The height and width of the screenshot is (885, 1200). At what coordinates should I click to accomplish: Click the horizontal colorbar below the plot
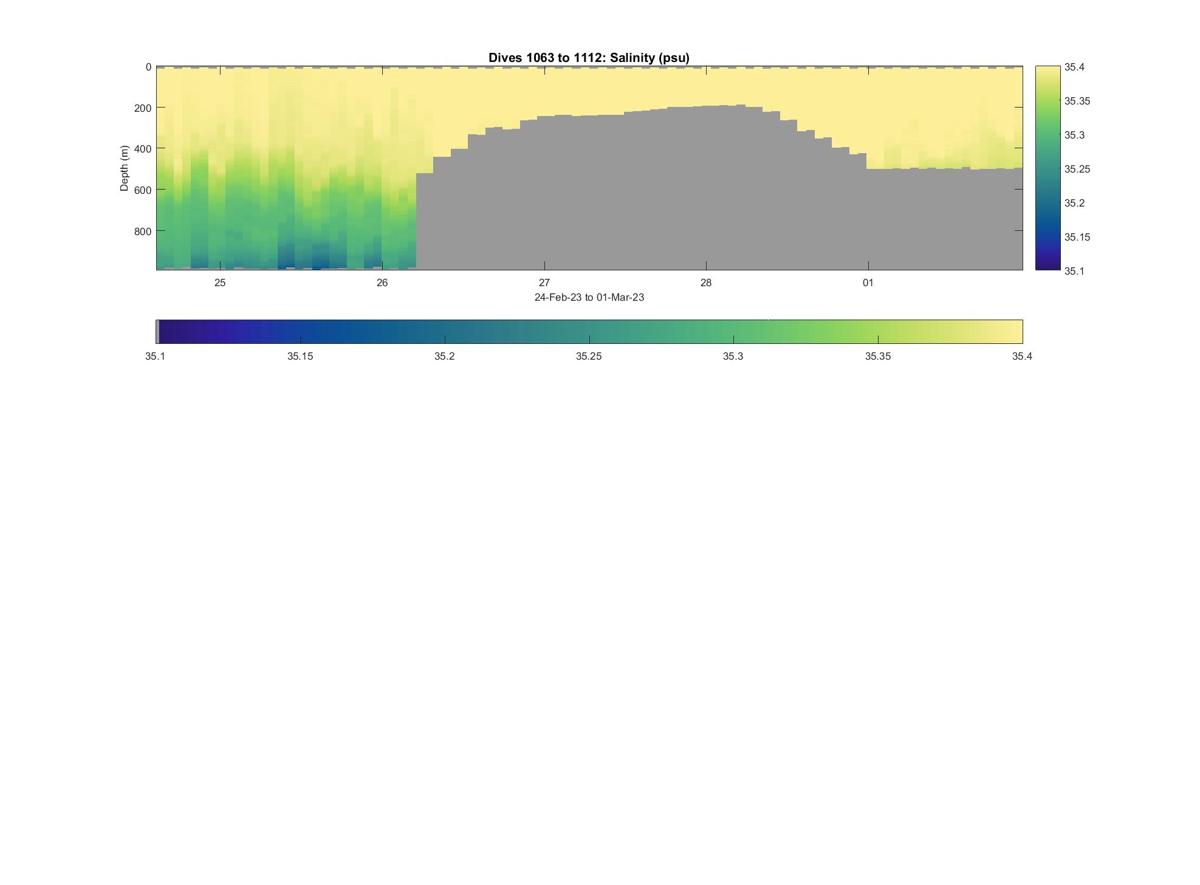coord(589,332)
